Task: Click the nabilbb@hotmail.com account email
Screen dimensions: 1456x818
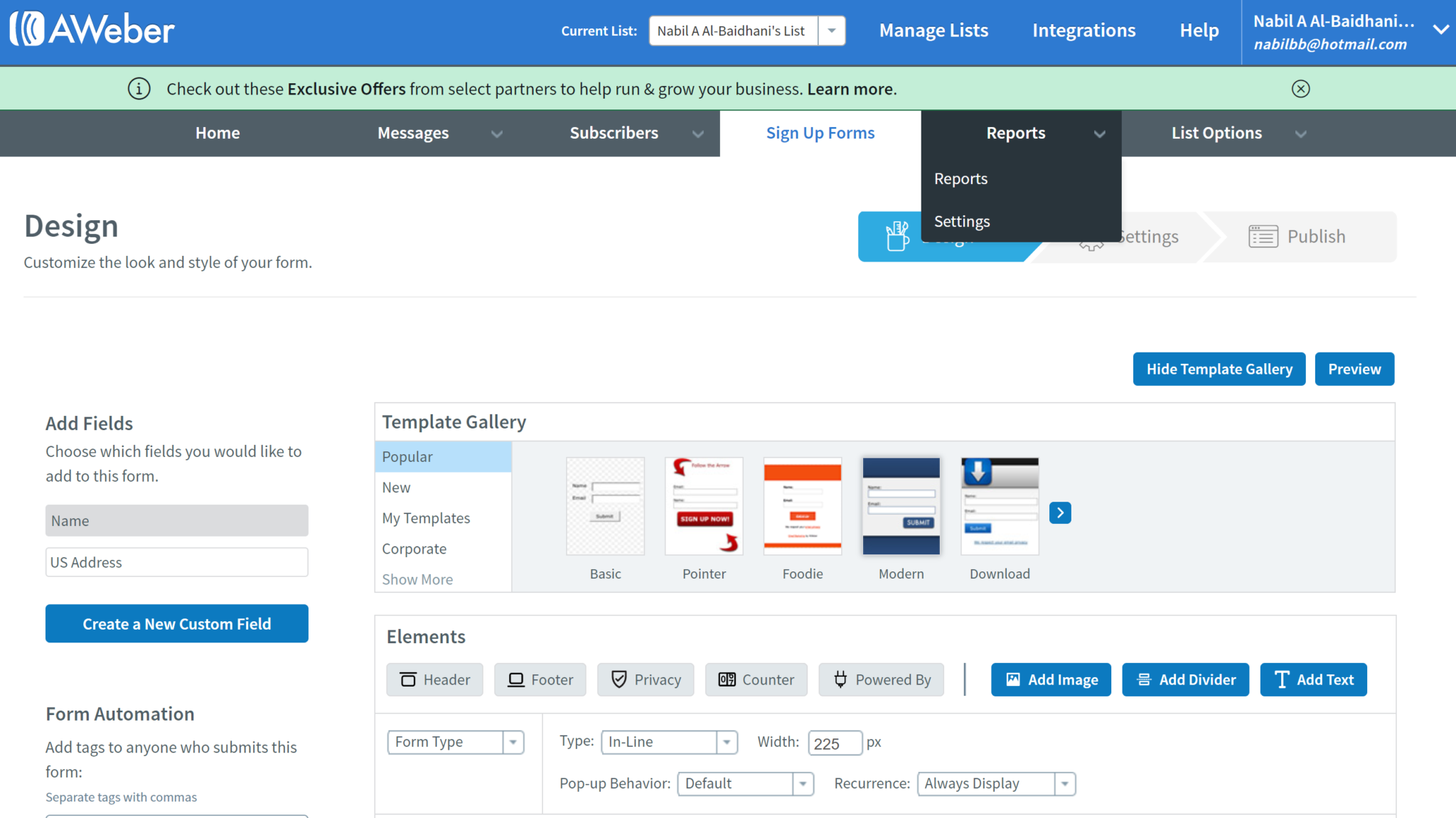Action: (1329, 44)
